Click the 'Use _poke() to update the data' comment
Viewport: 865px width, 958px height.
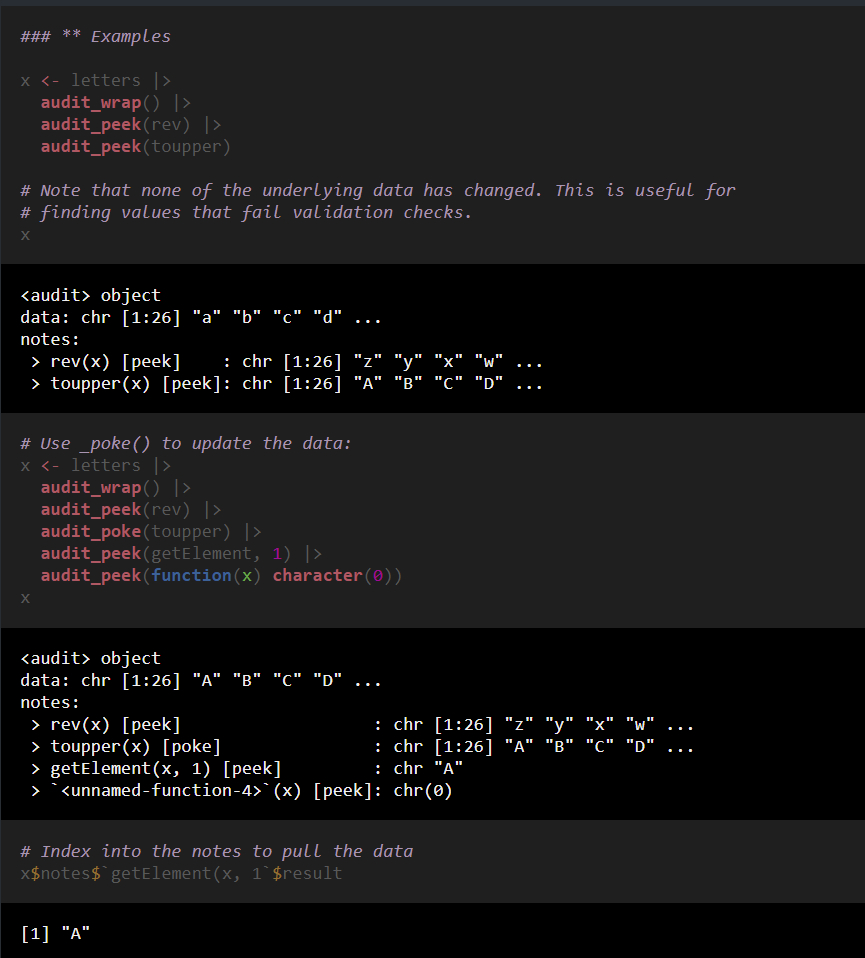185,443
